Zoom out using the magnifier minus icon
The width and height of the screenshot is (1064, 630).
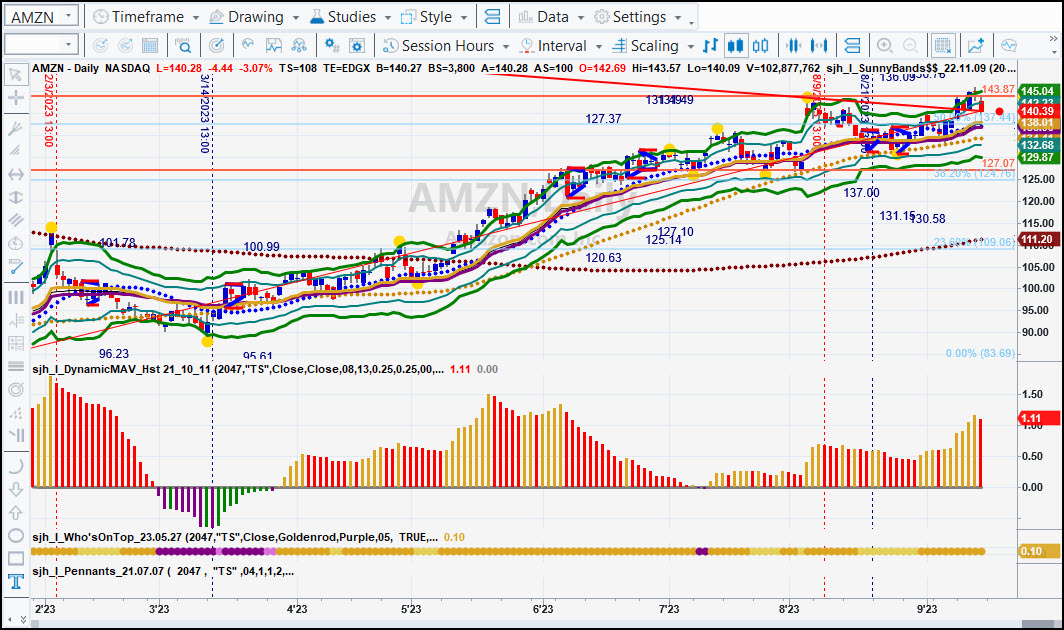[910, 45]
